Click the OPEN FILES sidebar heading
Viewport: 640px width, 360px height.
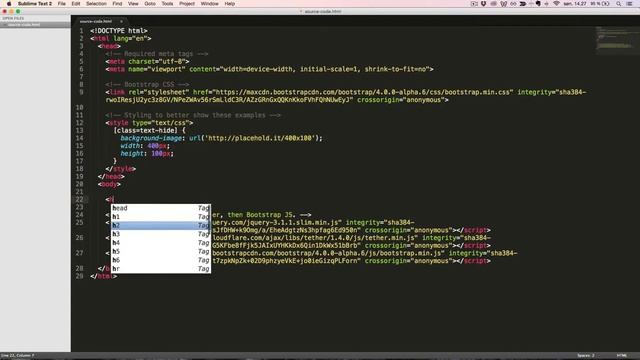(x=13, y=18)
